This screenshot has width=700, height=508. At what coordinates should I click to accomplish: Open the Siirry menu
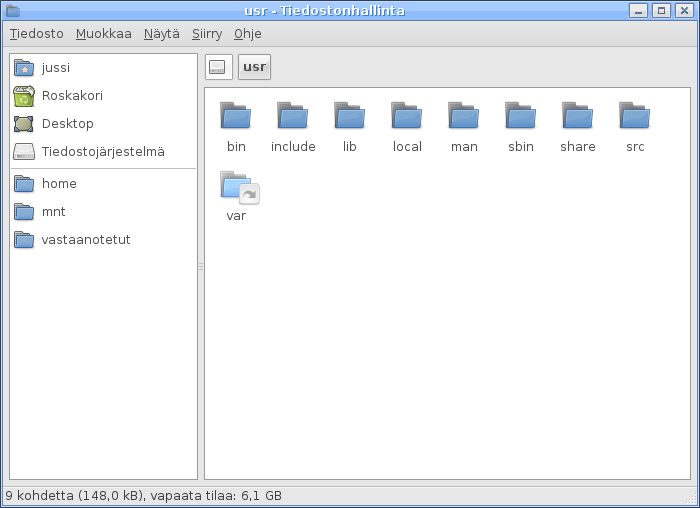tap(207, 33)
